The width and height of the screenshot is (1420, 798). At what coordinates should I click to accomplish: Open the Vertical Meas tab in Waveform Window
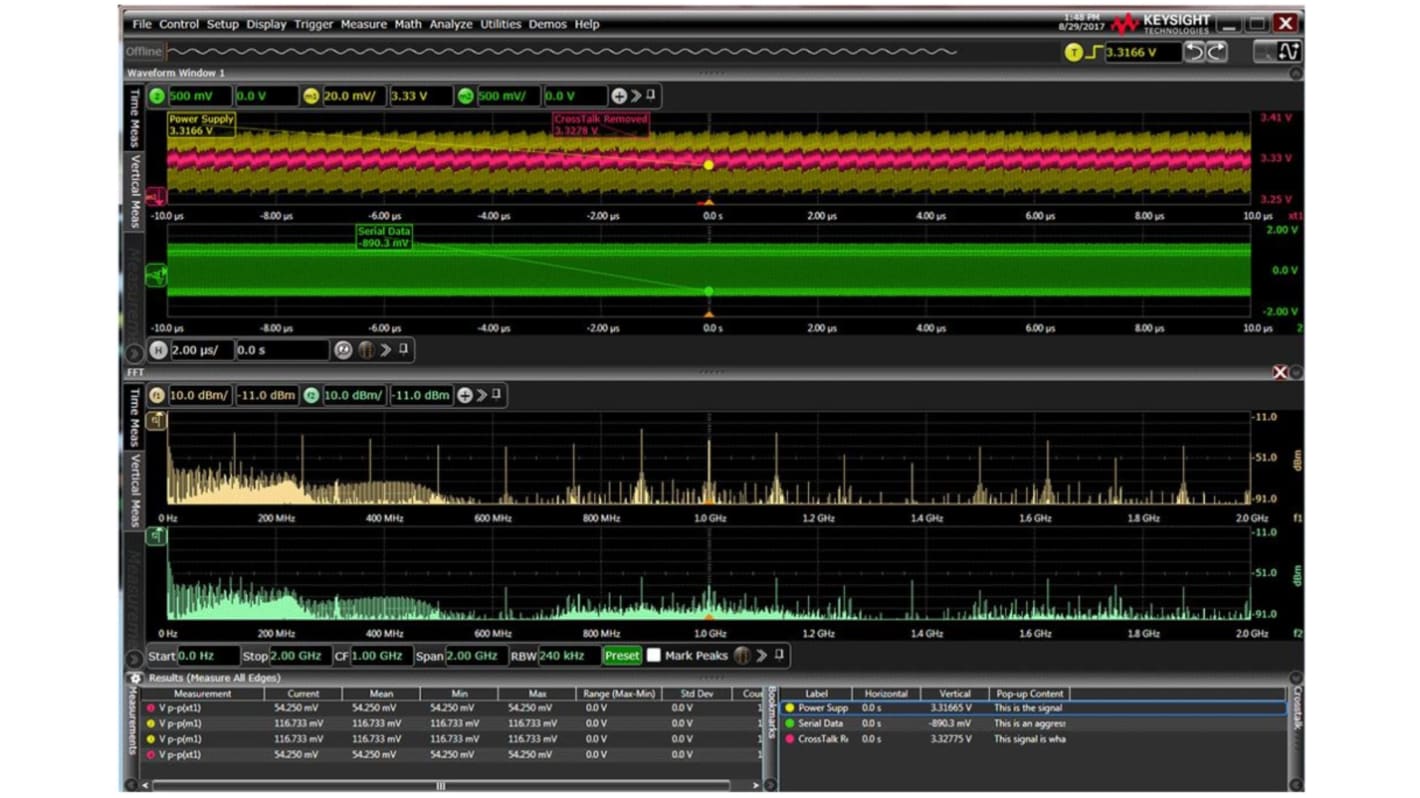(x=134, y=190)
